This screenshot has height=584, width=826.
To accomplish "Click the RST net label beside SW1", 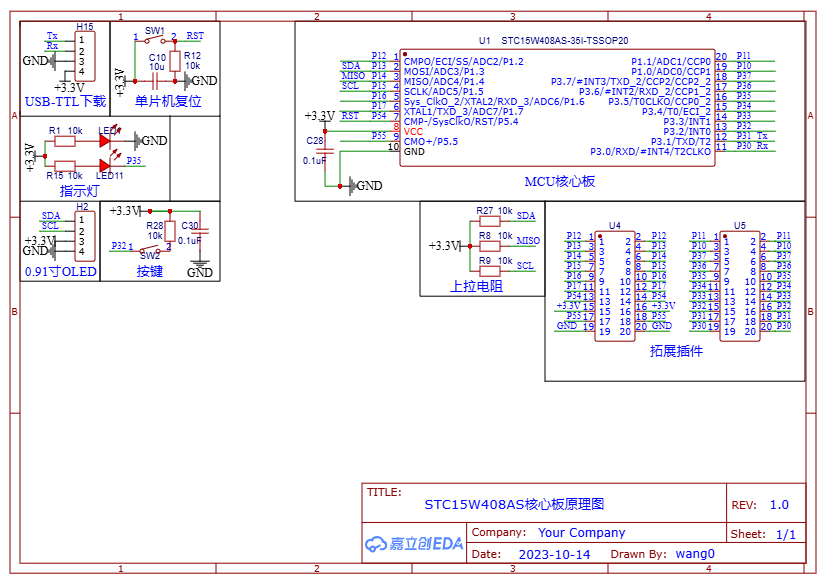I will 195,35.
